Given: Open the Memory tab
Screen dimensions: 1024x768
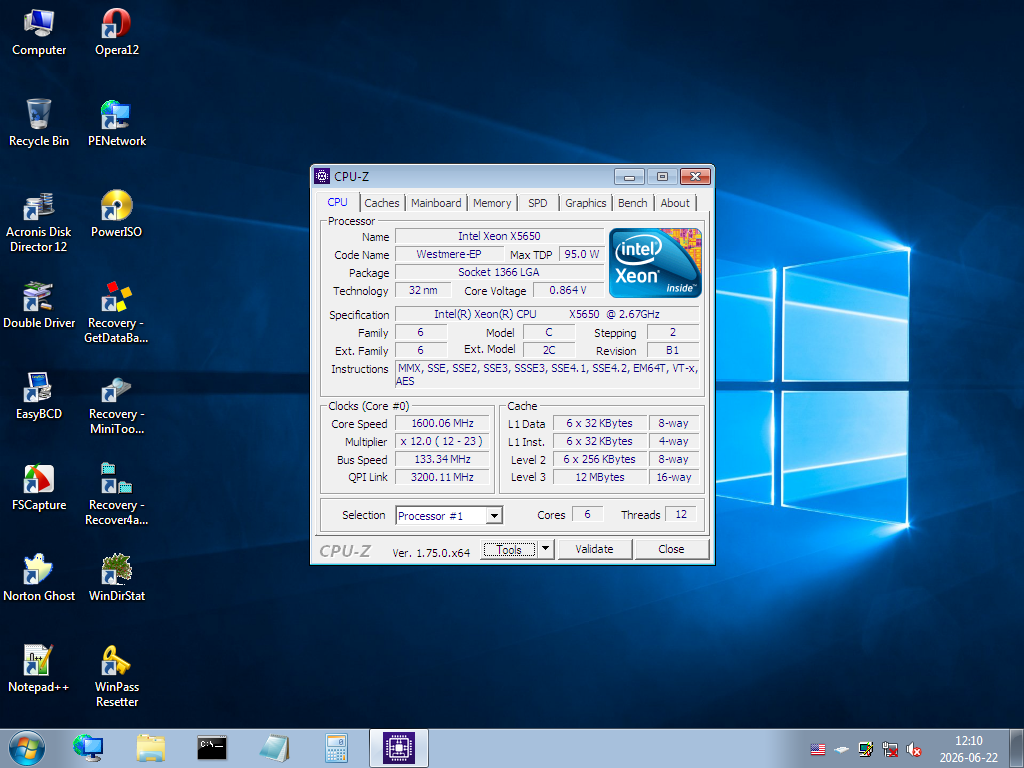Looking at the screenshot, I should click(x=492, y=203).
